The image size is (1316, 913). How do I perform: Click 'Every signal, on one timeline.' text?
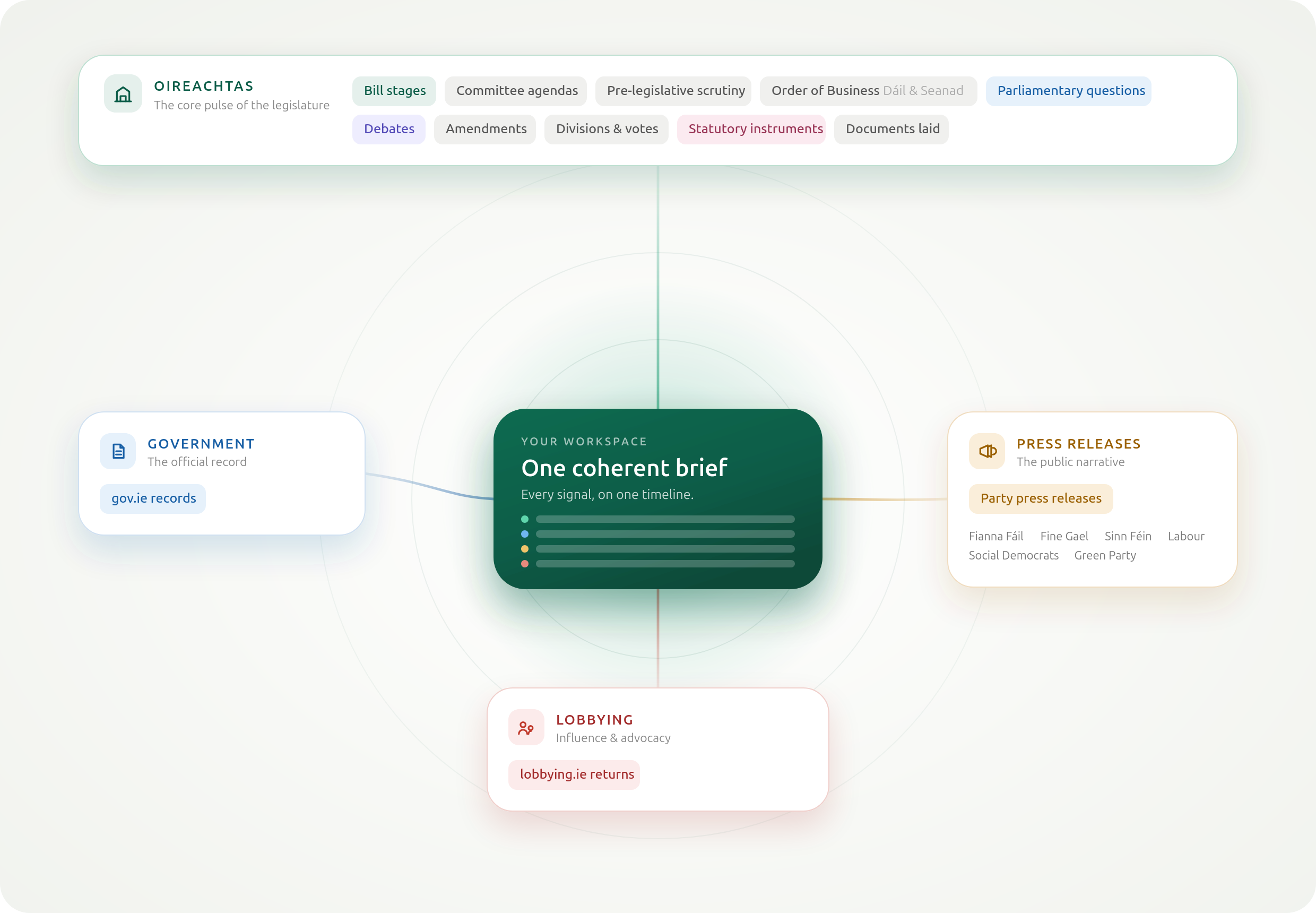tap(607, 495)
